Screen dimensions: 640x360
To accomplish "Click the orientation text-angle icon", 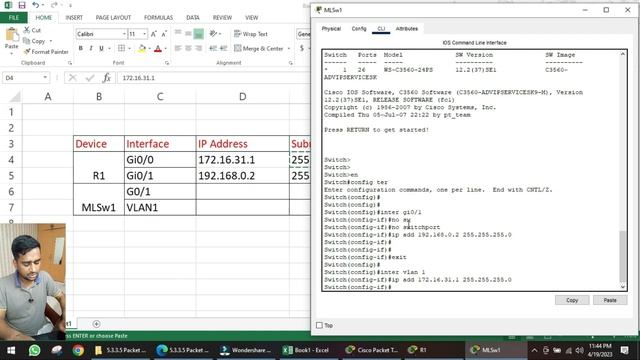I will [x=213, y=33].
